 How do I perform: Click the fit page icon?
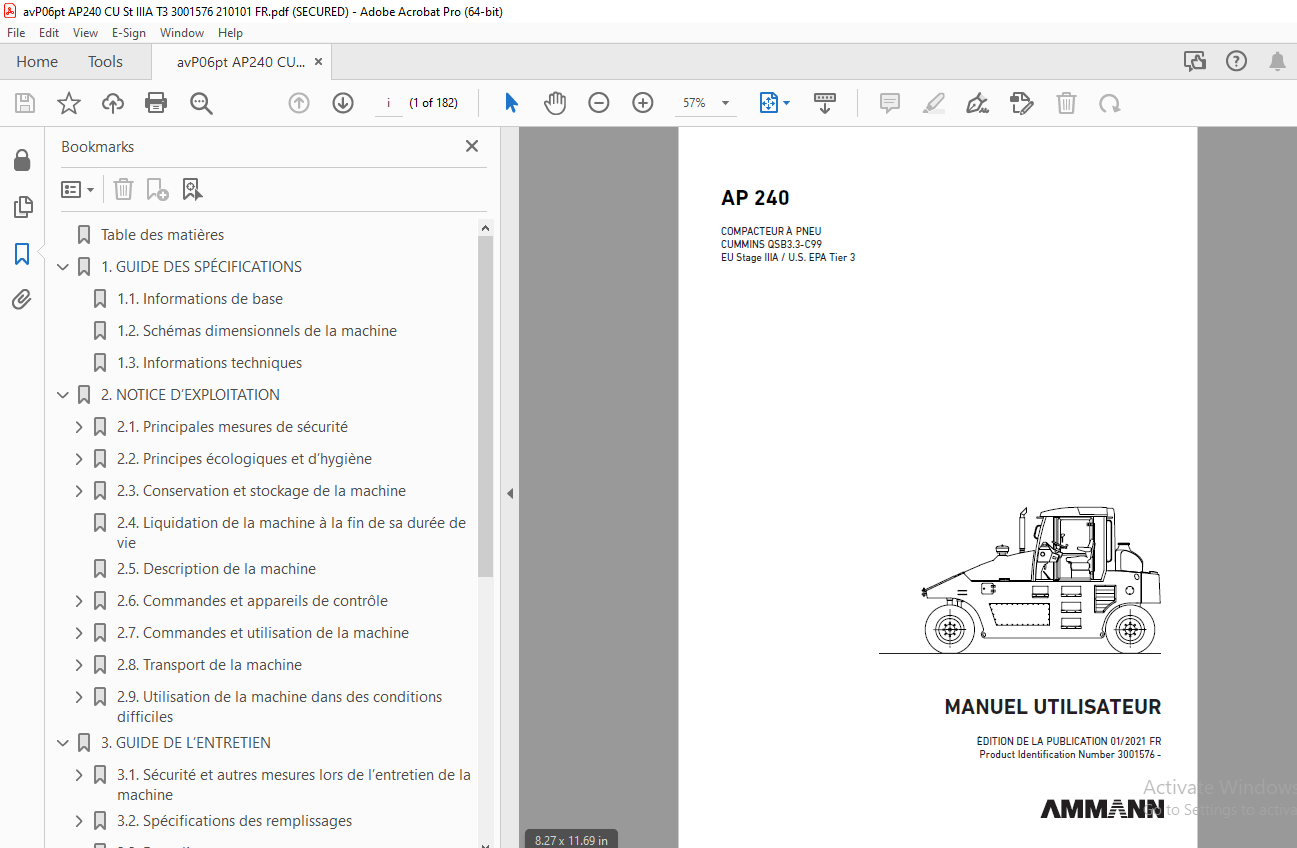tap(768, 103)
